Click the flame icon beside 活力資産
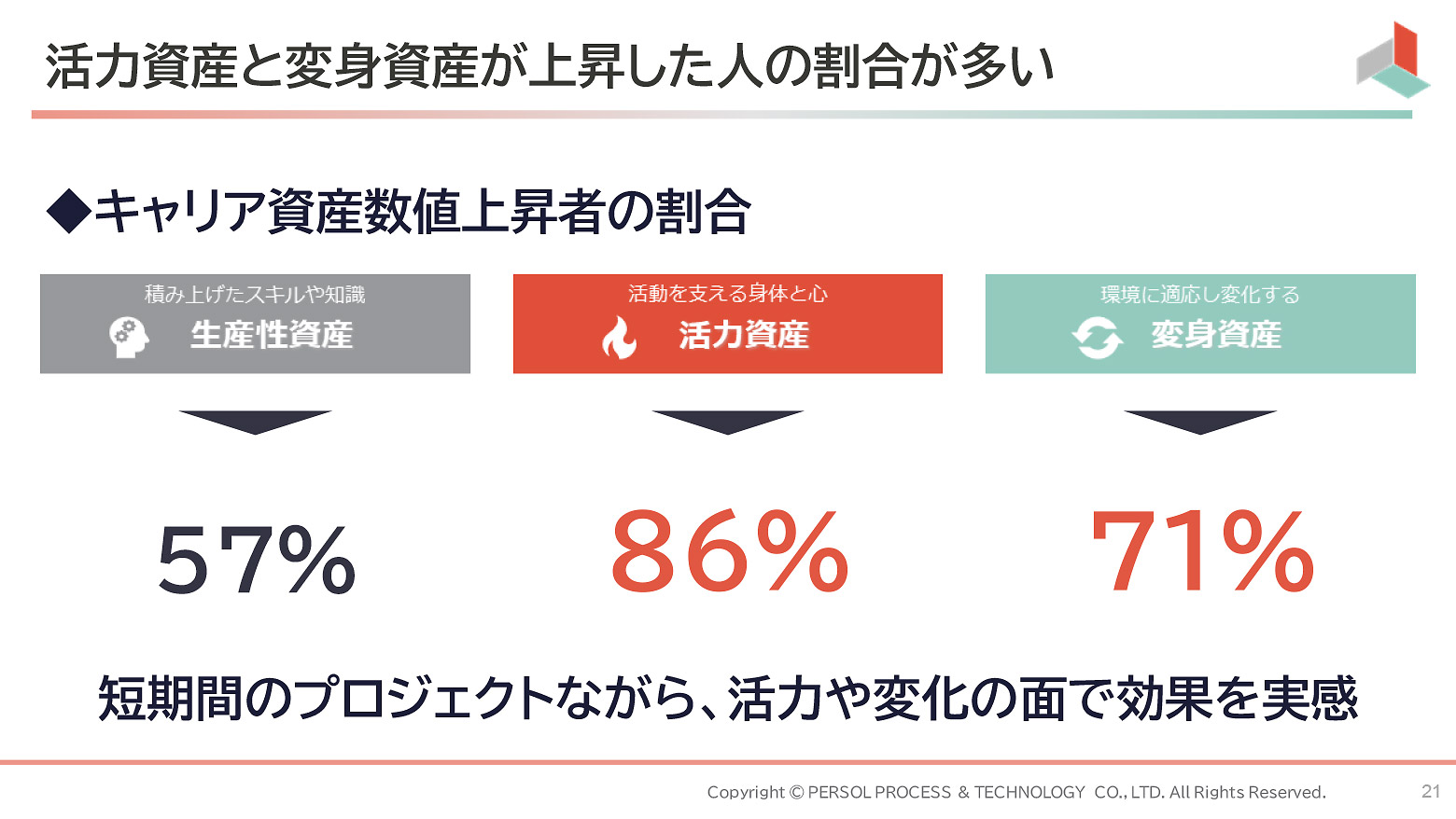Viewport: 1456px width, 819px height. (x=619, y=338)
